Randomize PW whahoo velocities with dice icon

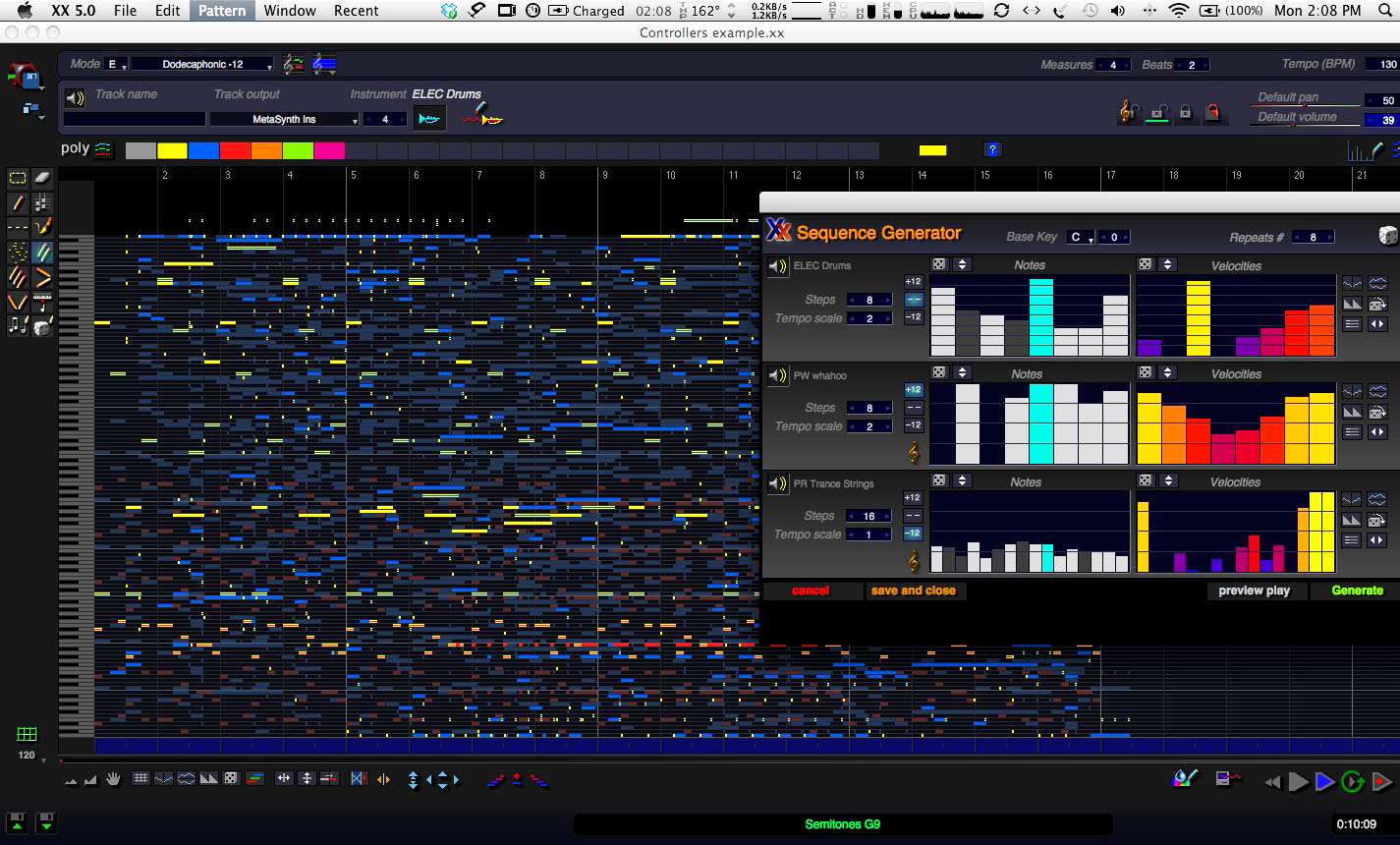coord(1145,372)
